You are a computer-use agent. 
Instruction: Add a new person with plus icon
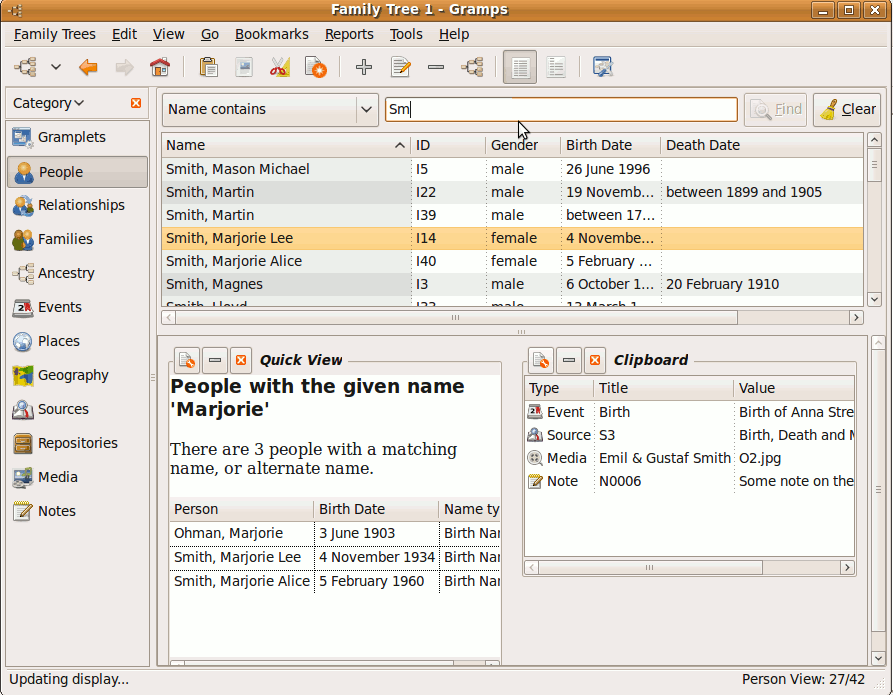click(364, 67)
